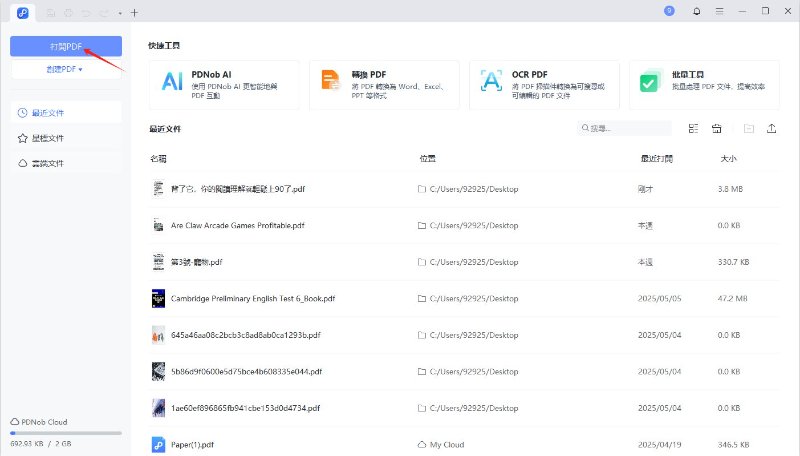Click the My Cloud icon in the Paper(1).pdf row
The image size is (800, 456).
[x=422, y=445]
